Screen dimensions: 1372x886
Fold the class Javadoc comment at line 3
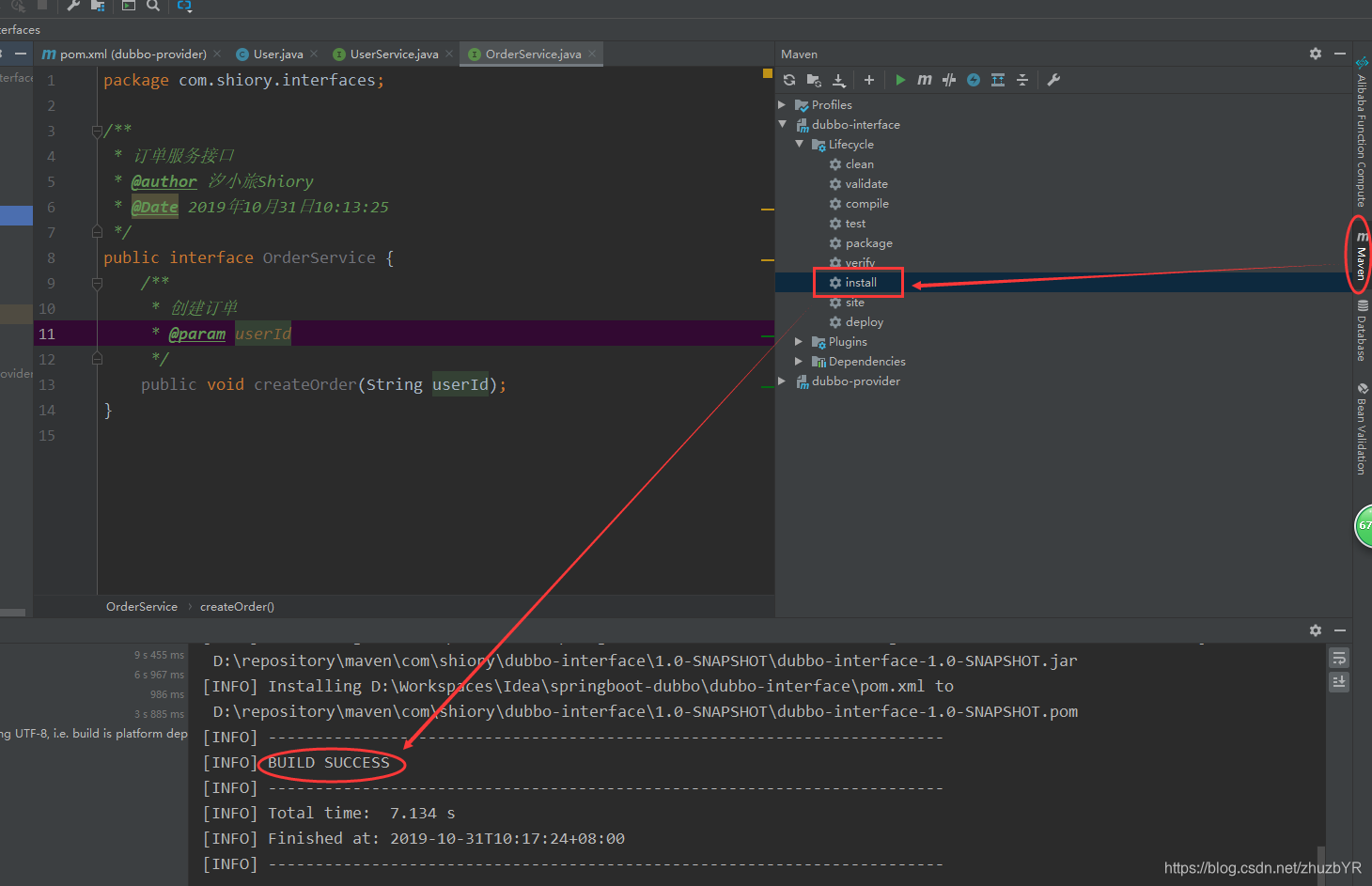pyautogui.click(x=97, y=131)
